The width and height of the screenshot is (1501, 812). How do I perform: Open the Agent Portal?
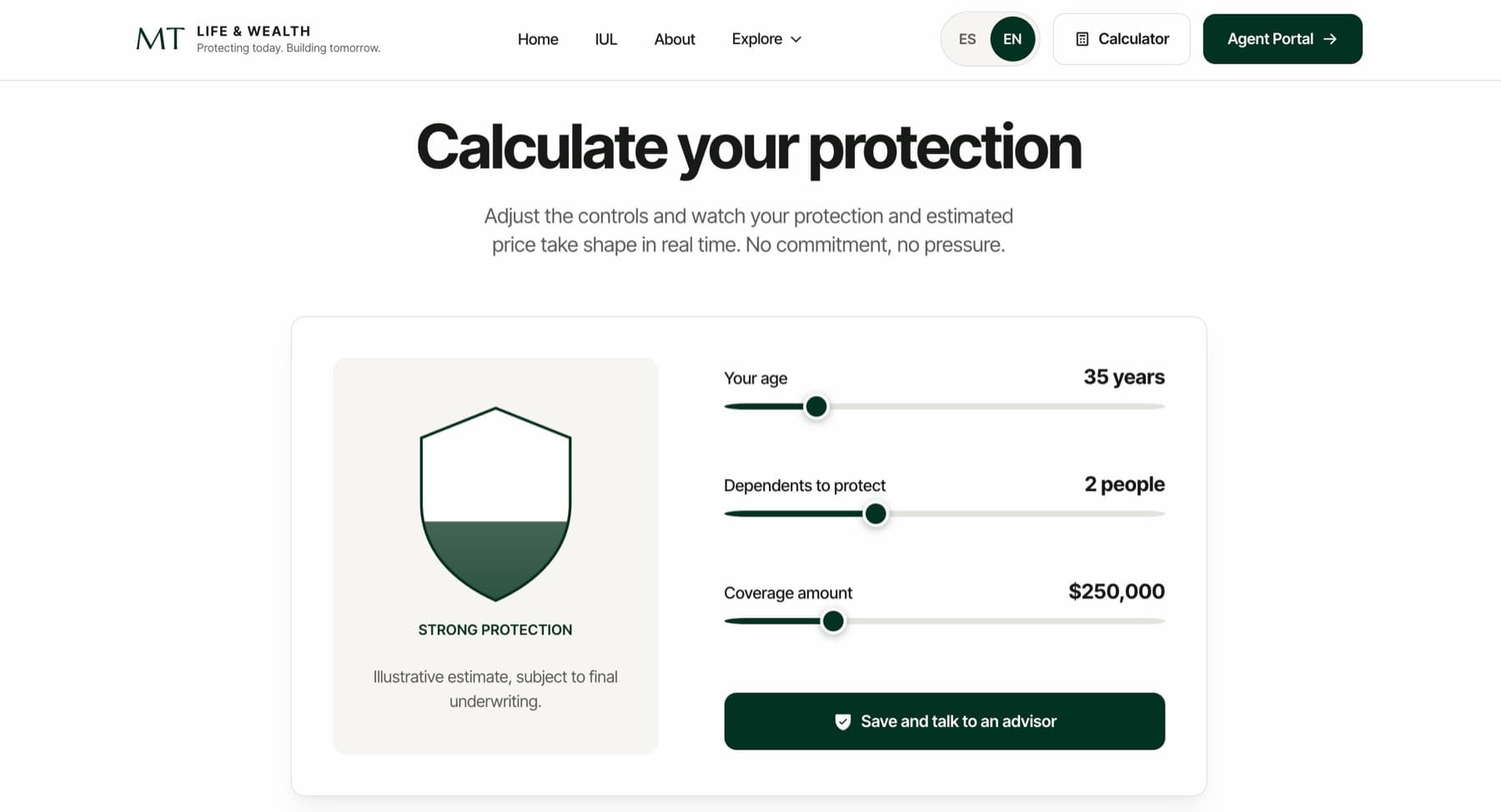[1283, 39]
